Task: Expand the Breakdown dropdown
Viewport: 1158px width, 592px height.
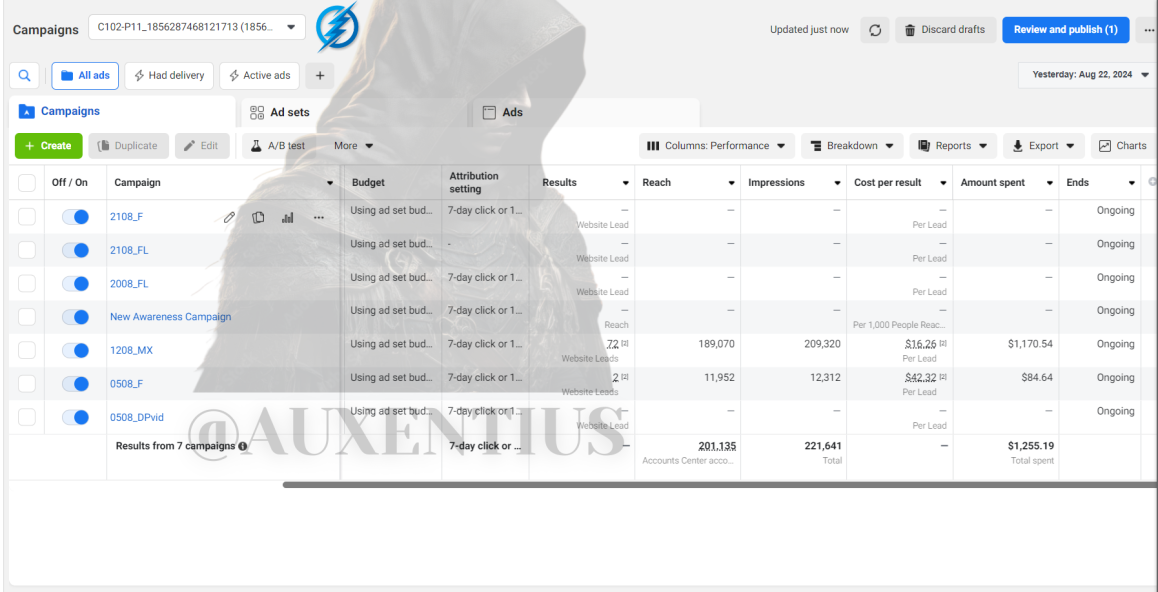Action: 852,145
